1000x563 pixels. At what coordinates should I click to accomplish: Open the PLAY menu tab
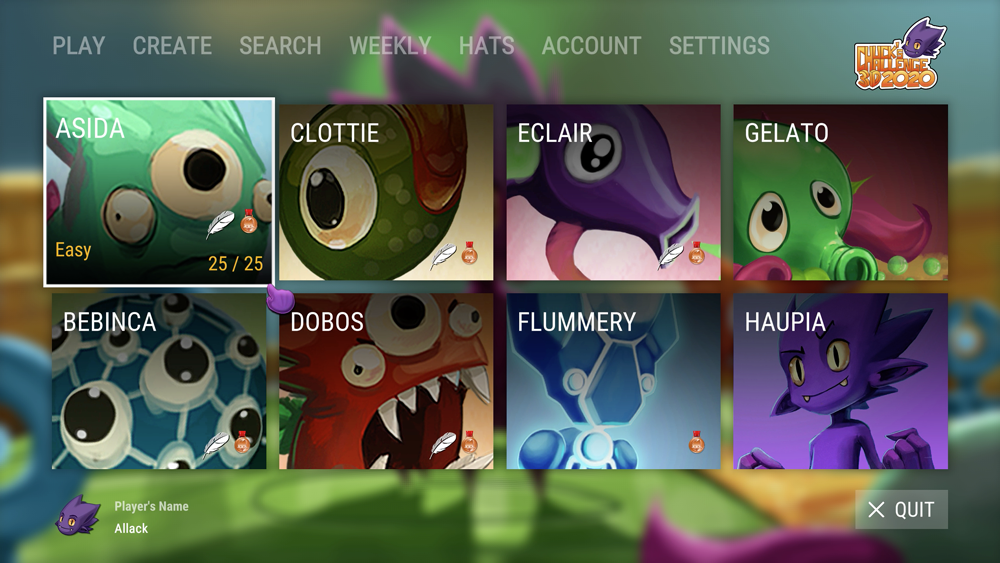pyautogui.click(x=79, y=46)
